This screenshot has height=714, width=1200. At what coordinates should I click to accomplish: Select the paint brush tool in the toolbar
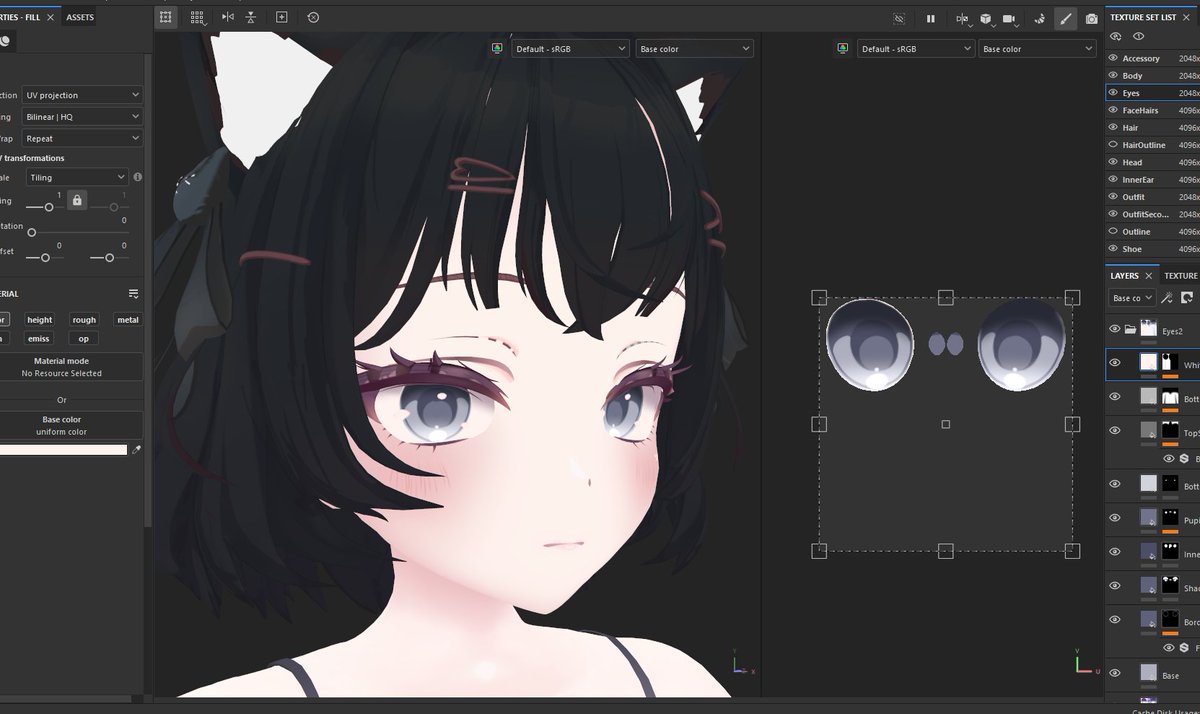click(x=1065, y=18)
